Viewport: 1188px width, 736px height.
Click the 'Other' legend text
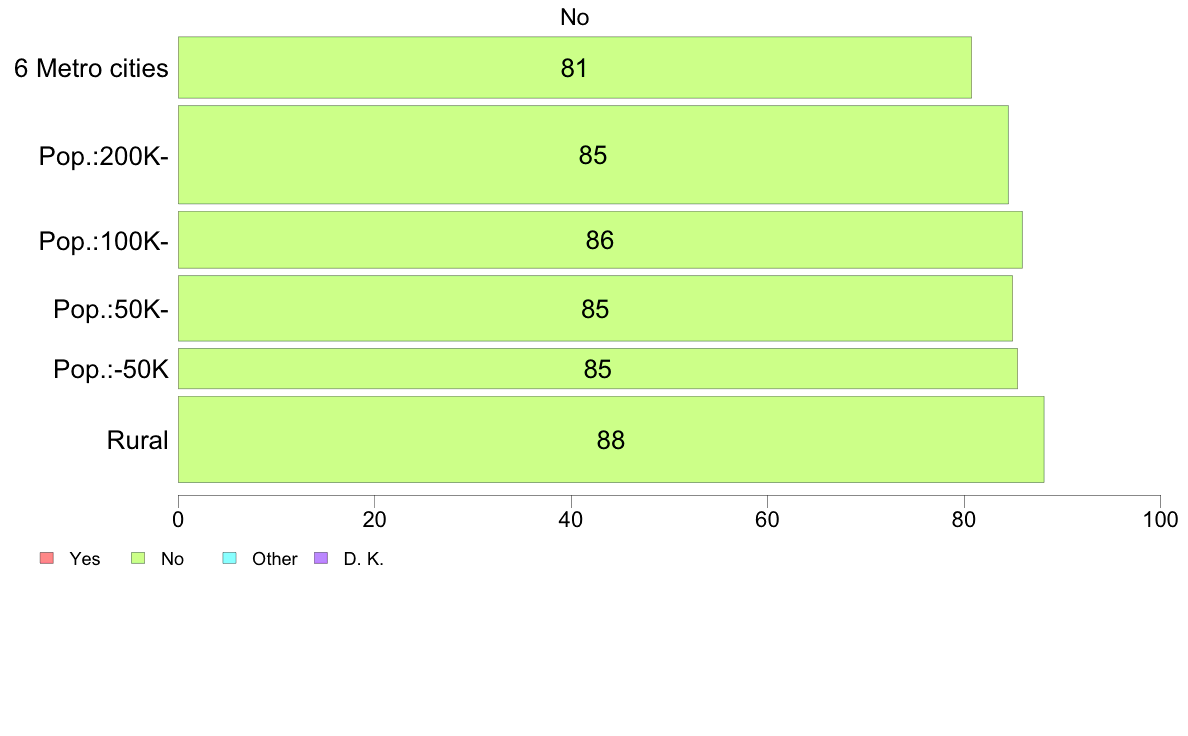(x=274, y=559)
